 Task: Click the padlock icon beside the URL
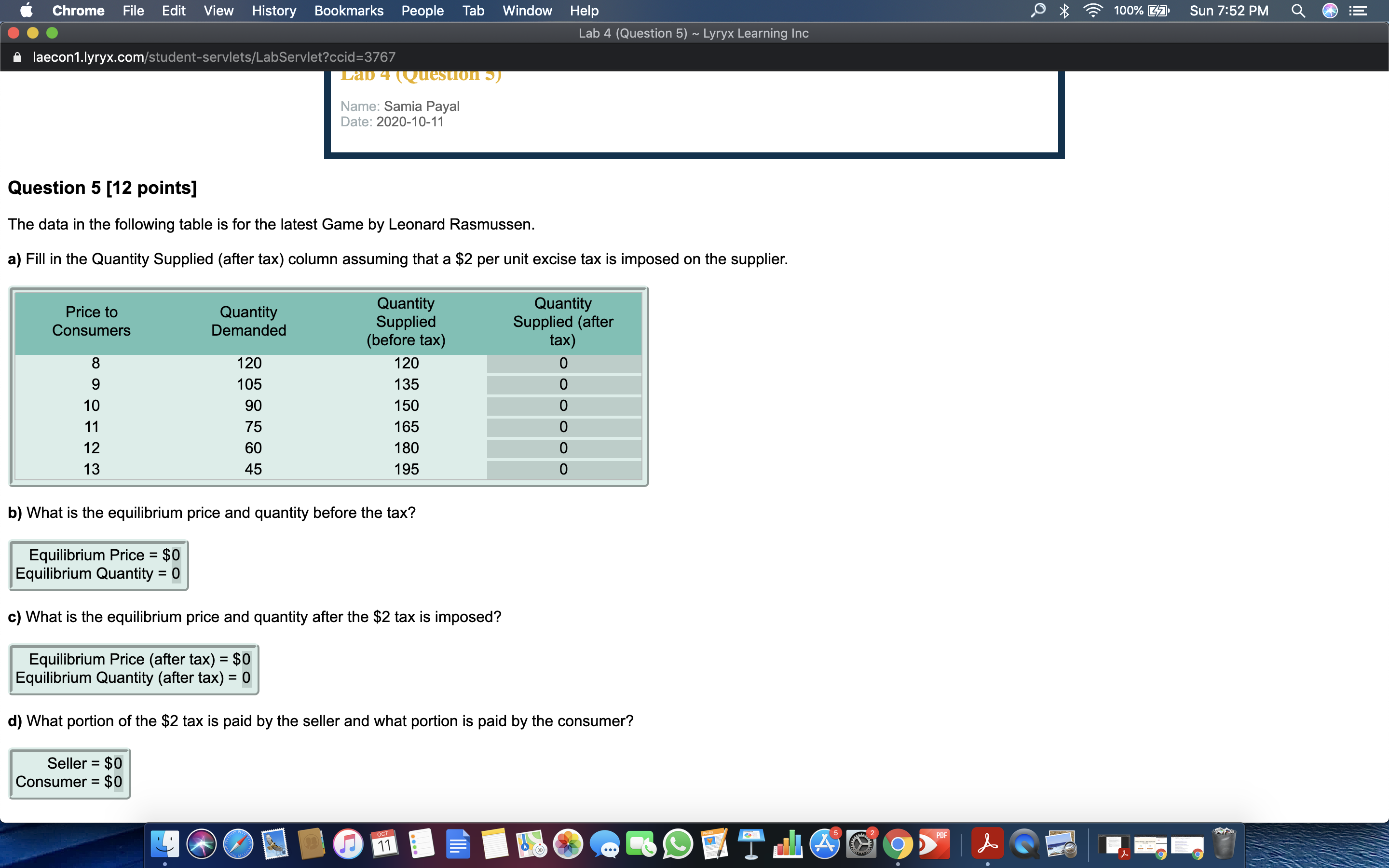click(x=17, y=57)
